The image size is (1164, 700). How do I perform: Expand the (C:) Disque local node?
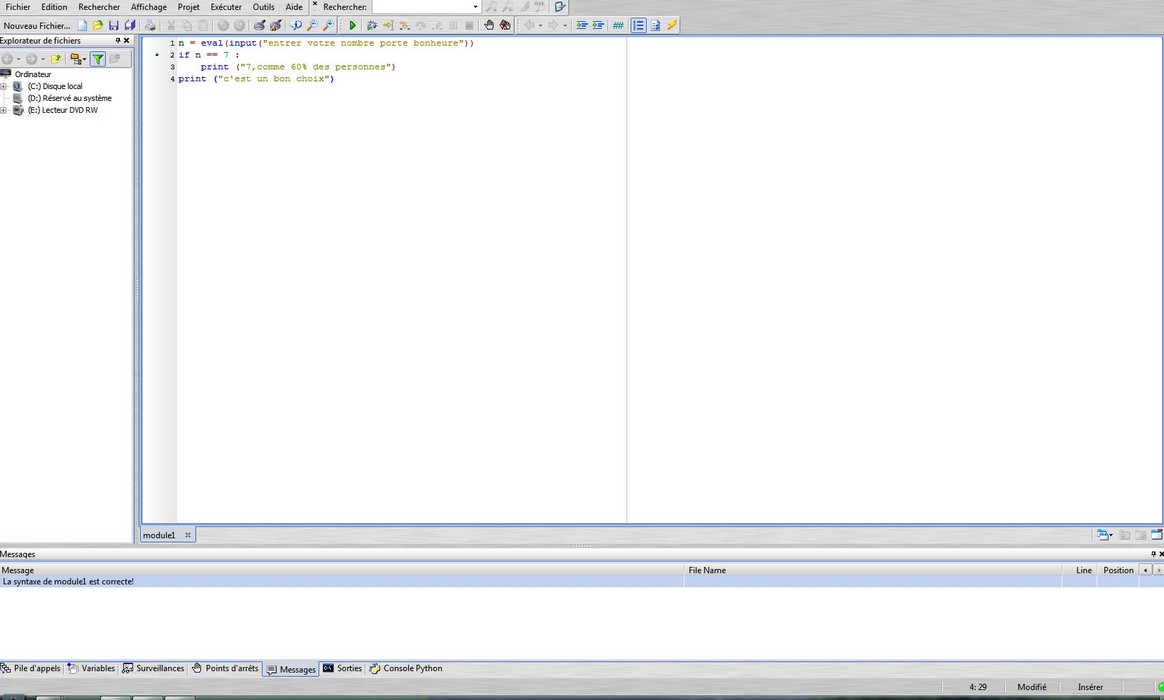[4, 87]
